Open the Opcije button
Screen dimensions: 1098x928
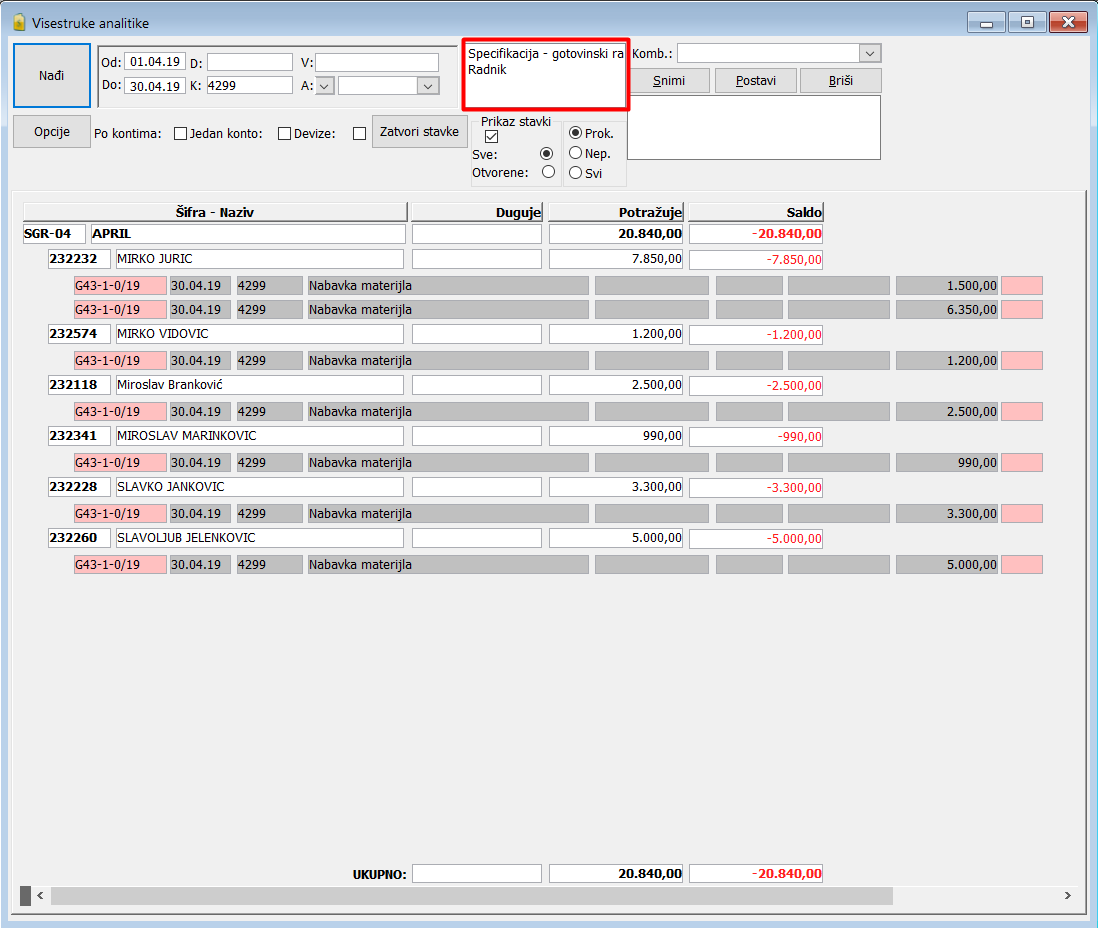coord(52,132)
